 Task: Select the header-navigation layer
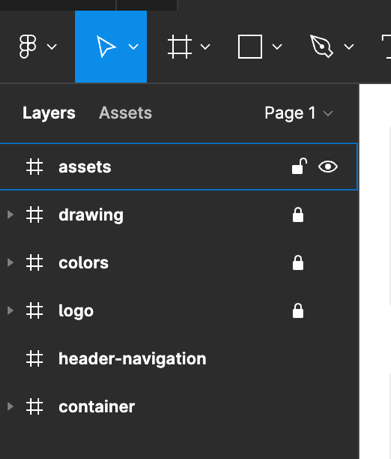(179, 359)
